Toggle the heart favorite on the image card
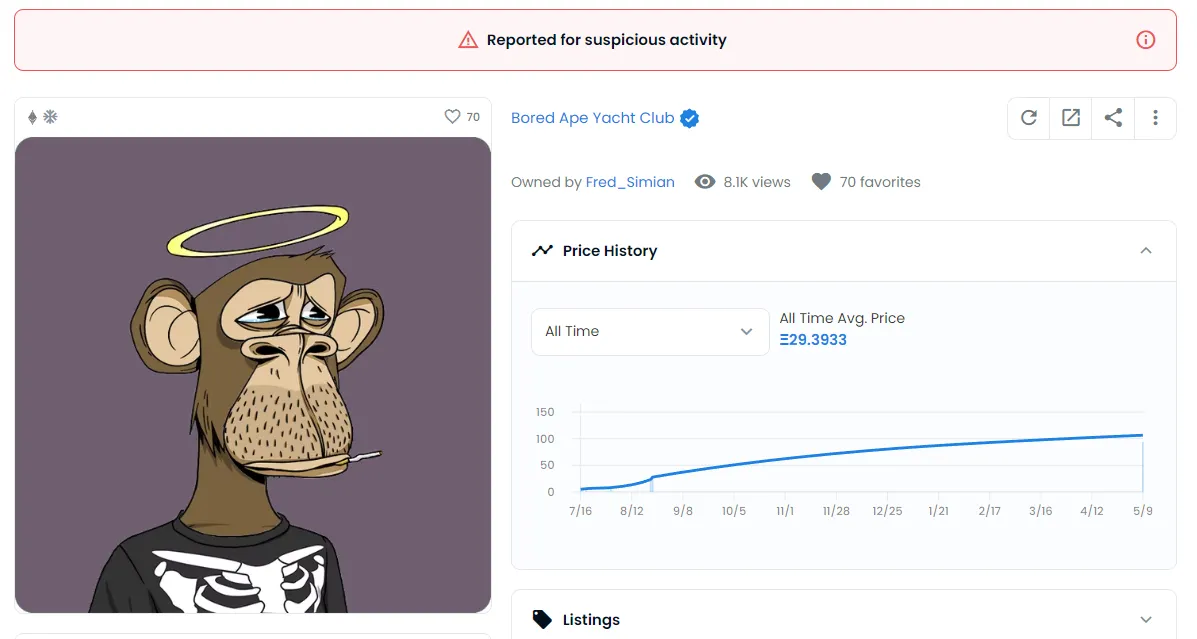Image resolution: width=1197 pixels, height=639 pixels. (x=452, y=117)
